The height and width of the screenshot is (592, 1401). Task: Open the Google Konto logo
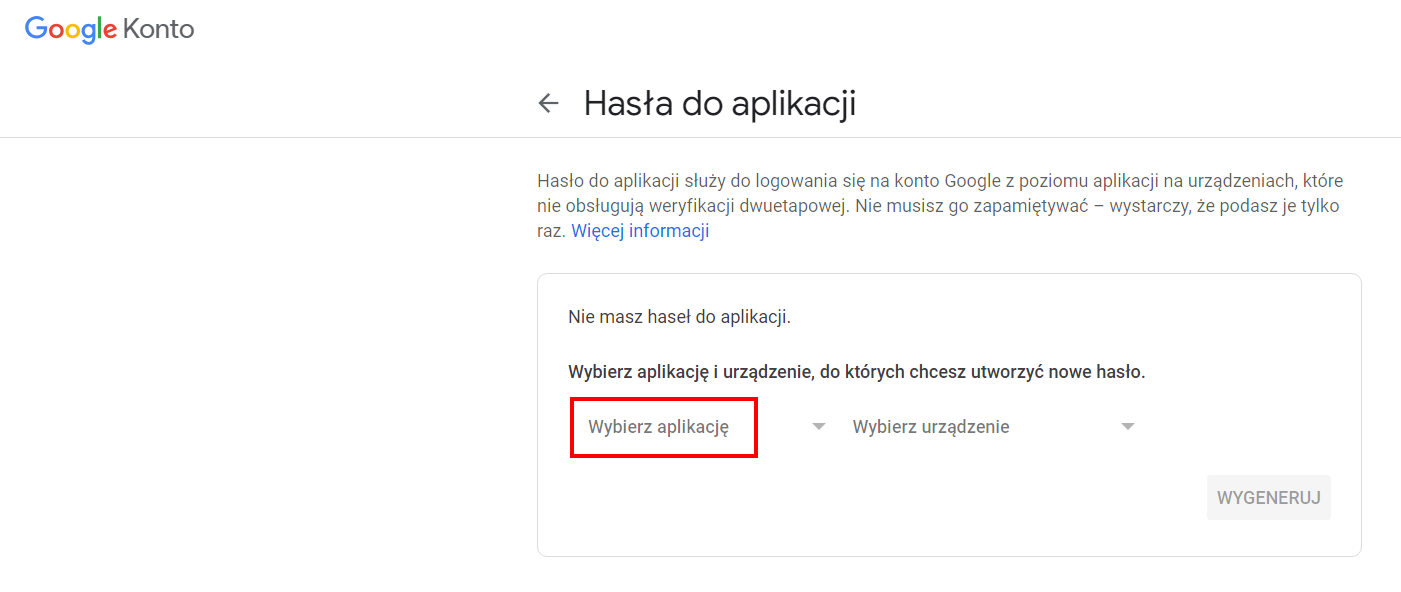[x=110, y=29]
